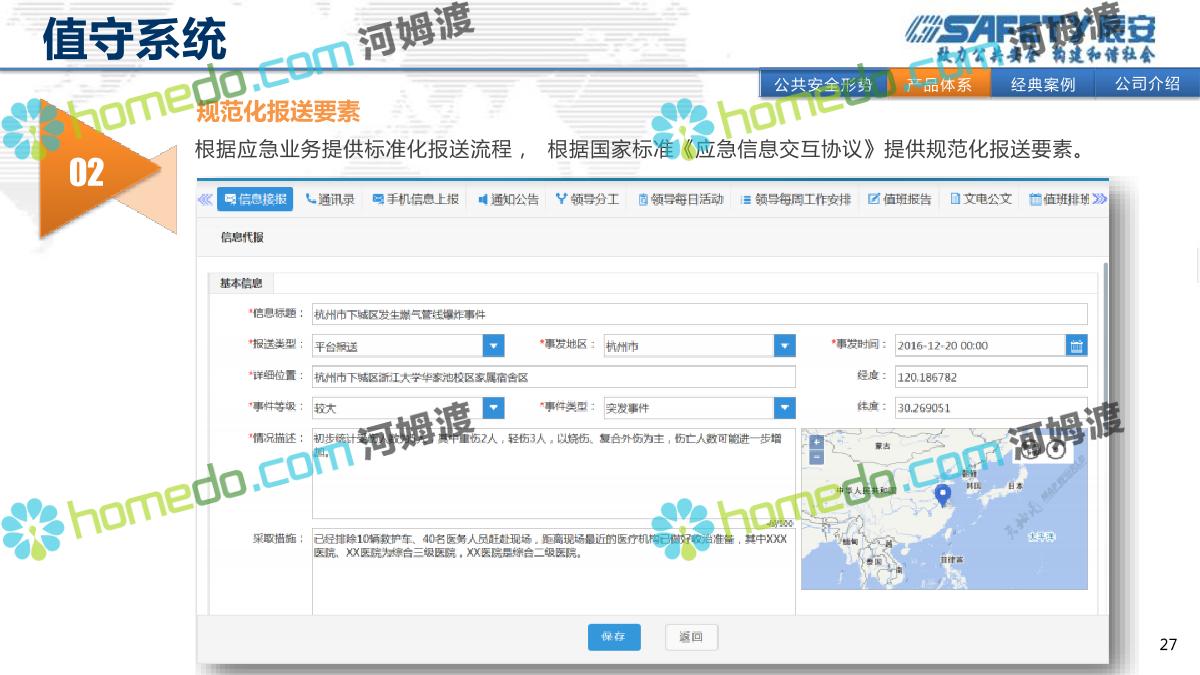Expand the 事发地区 dropdown
The height and width of the screenshot is (675, 1200).
pyautogui.click(x=785, y=346)
